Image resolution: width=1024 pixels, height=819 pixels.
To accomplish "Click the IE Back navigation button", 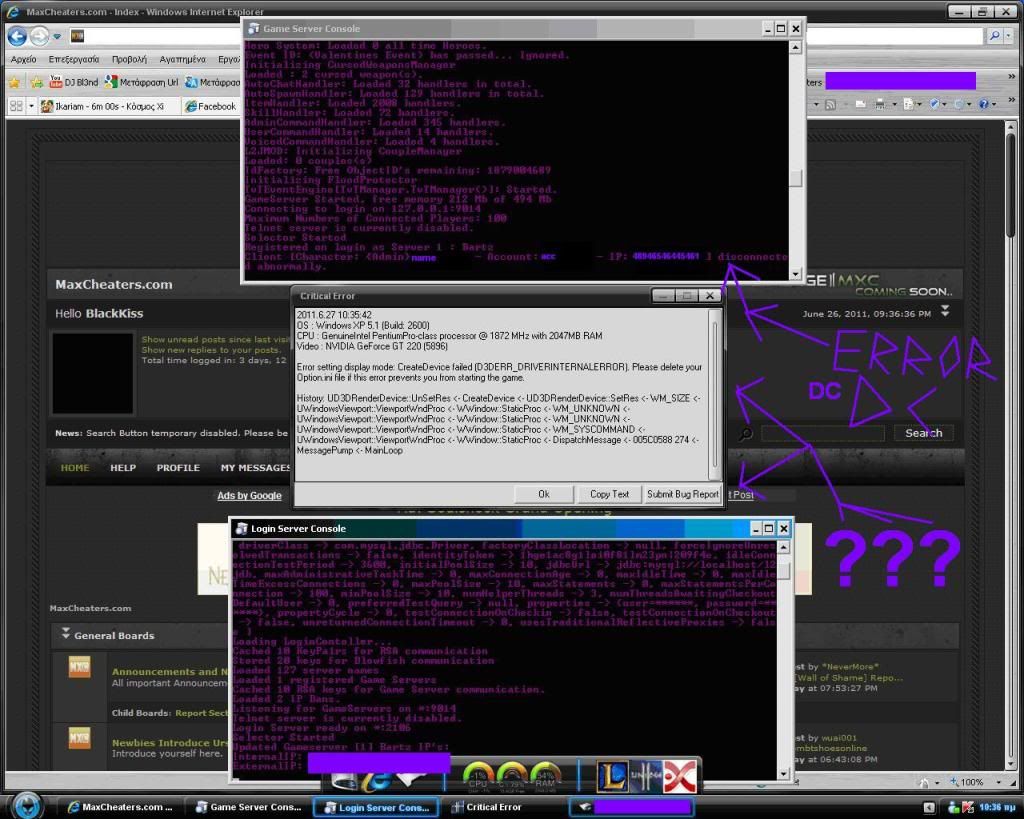I will point(18,36).
